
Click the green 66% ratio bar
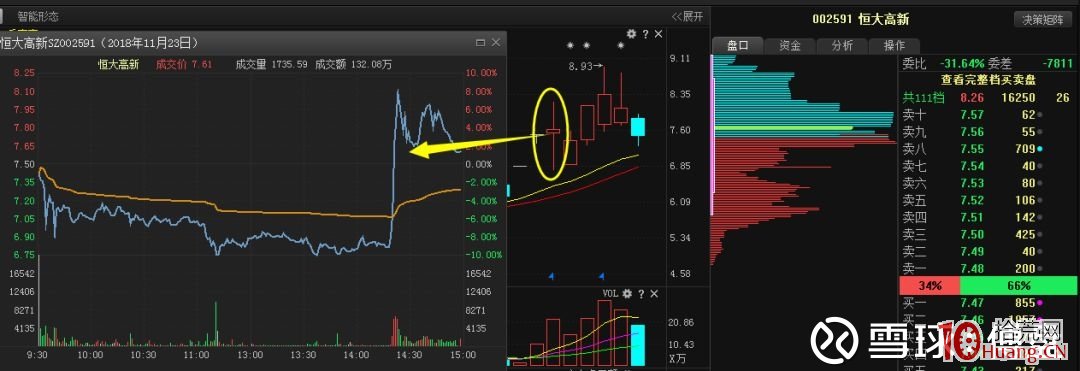tap(1018, 286)
